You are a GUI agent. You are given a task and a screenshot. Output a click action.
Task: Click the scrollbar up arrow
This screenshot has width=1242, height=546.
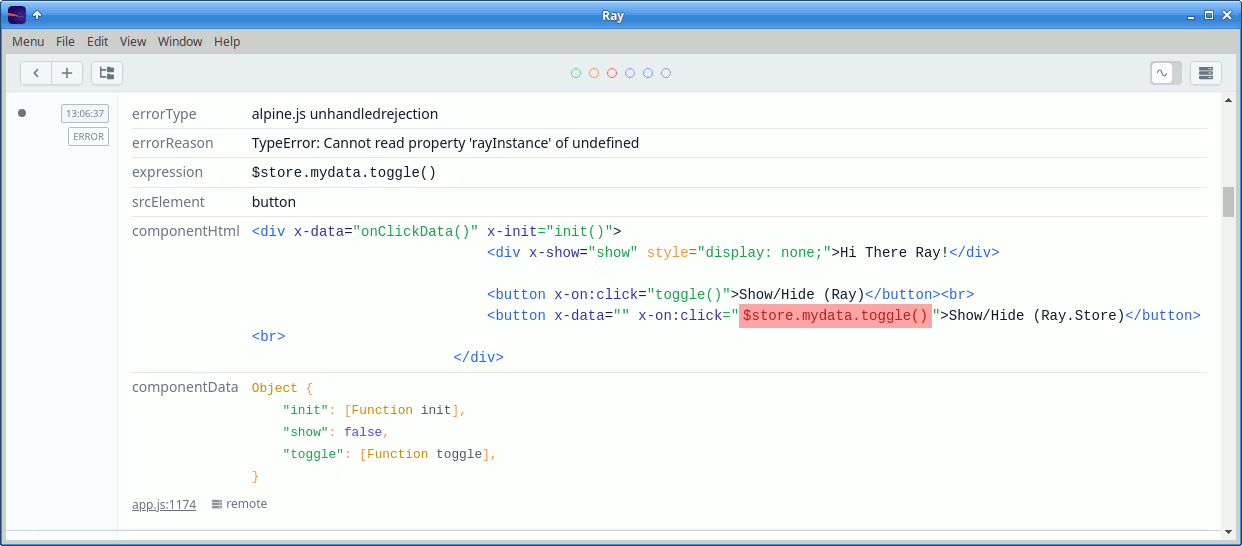(1228, 100)
